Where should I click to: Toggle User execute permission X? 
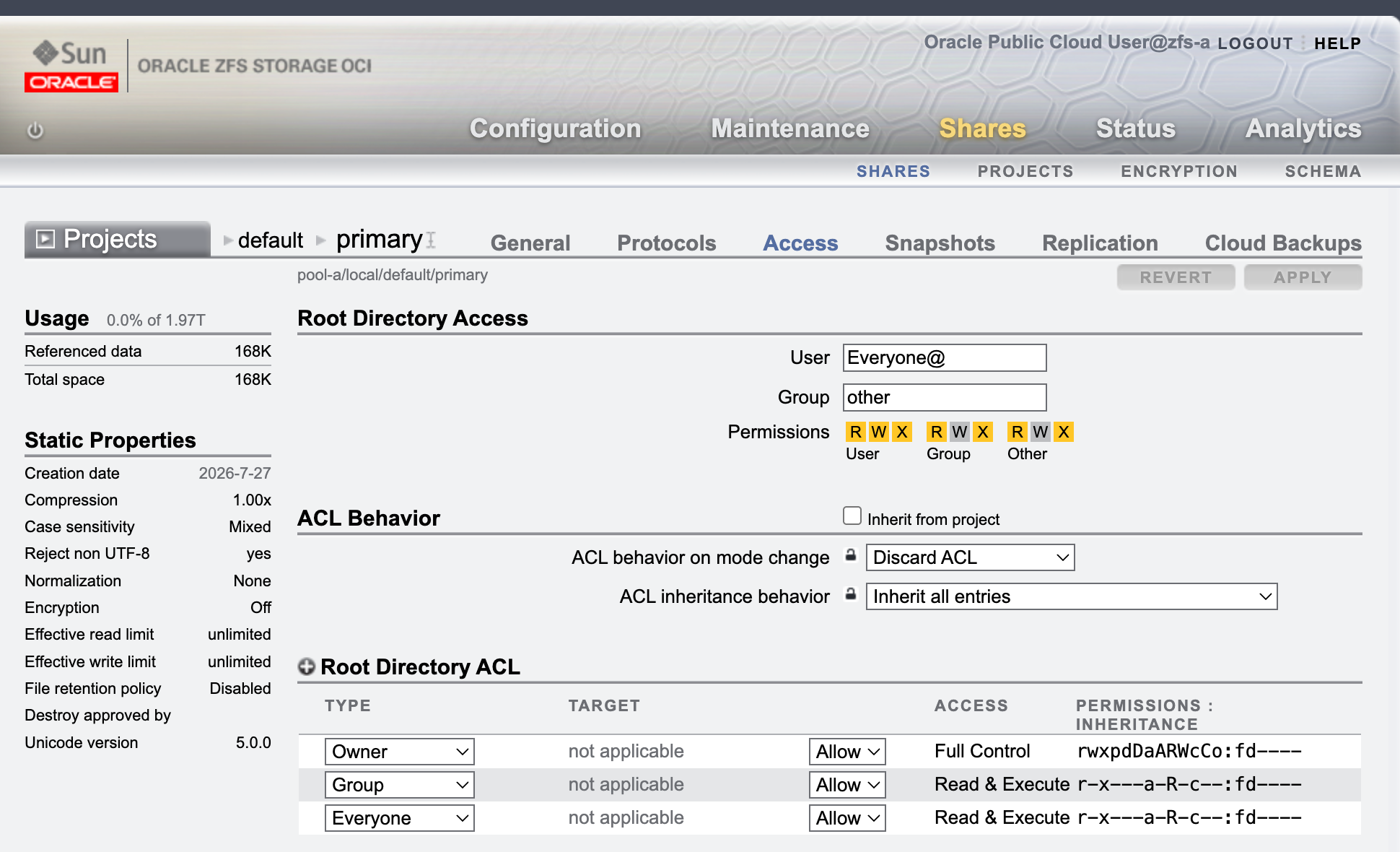pyautogui.click(x=902, y=432)
